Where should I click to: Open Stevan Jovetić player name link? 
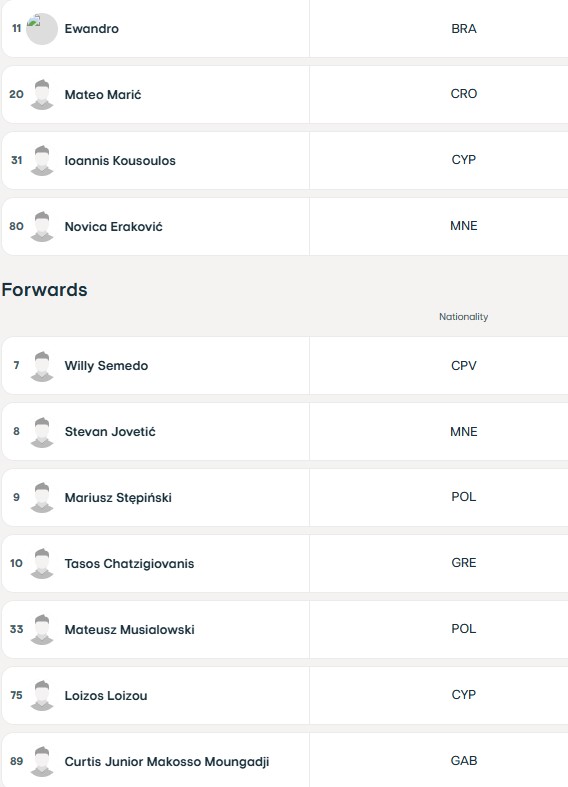coord(110,432)
